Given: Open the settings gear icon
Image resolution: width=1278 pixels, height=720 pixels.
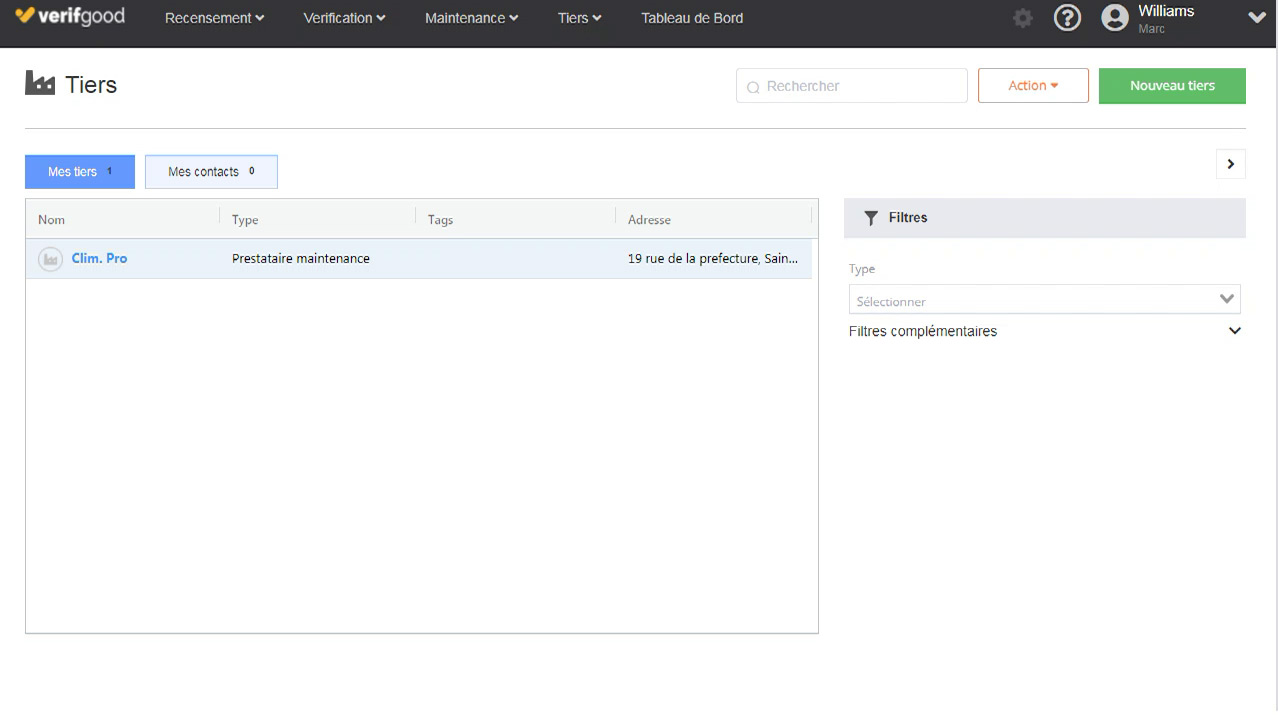Looking at the screenshot, I should pos(1022,18).
